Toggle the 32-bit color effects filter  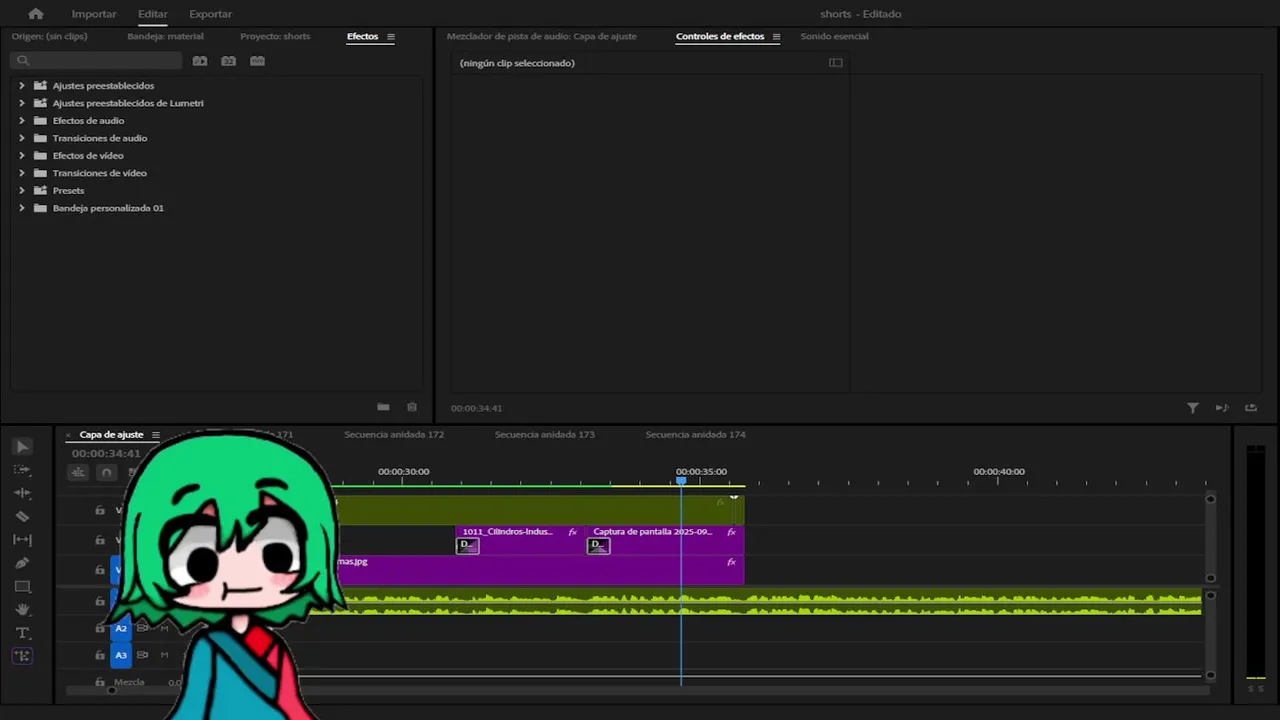click(x=229, y=61)
